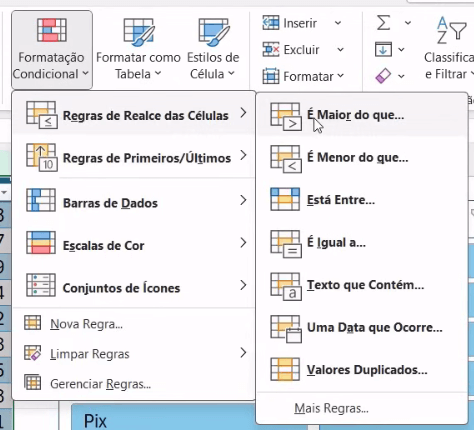This screenshot has height=430, width=474.
Task: Click the Está Entre rule icon
Action: tap(285, 199)
